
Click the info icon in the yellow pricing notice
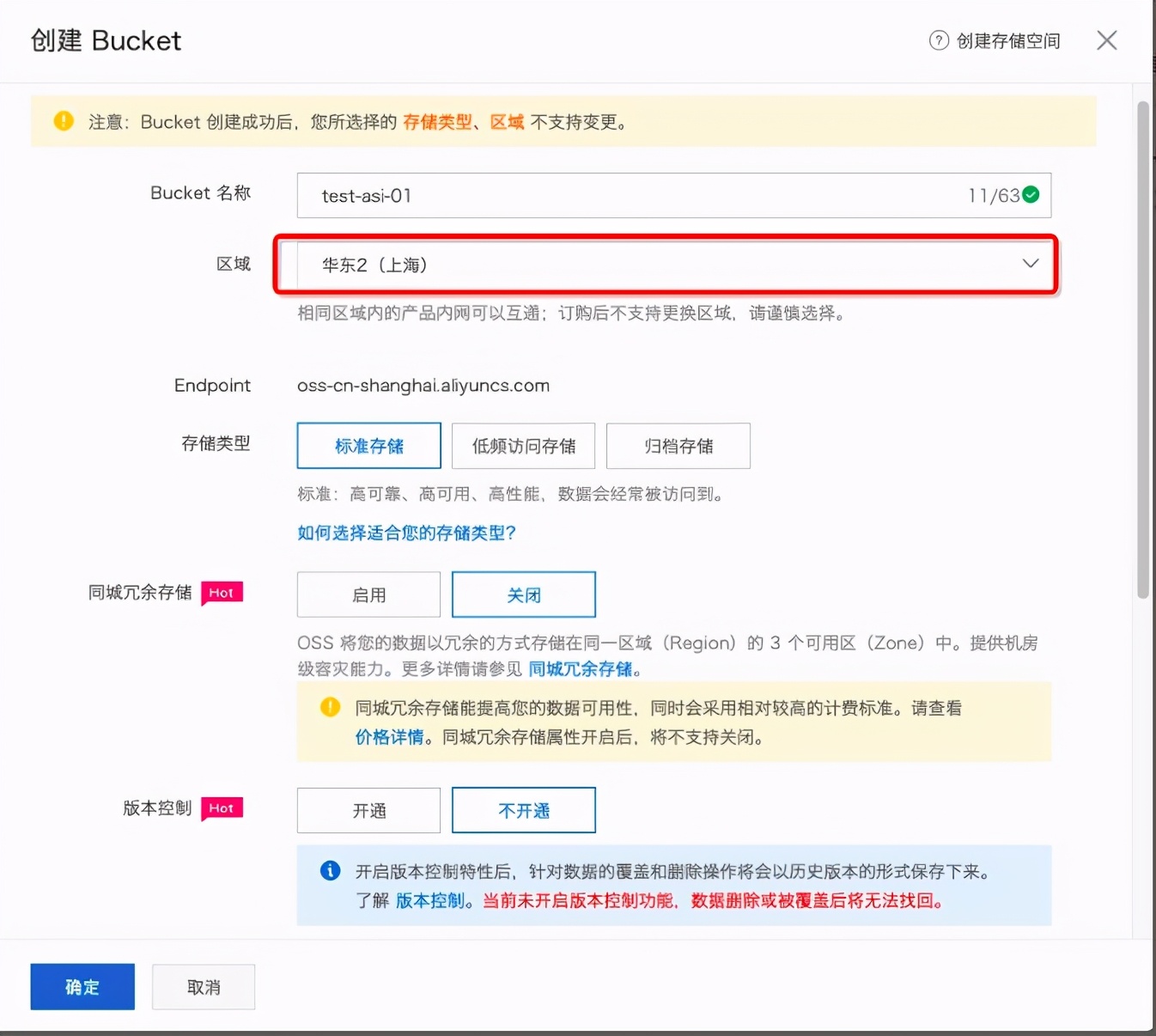click(x=330, y=707)
